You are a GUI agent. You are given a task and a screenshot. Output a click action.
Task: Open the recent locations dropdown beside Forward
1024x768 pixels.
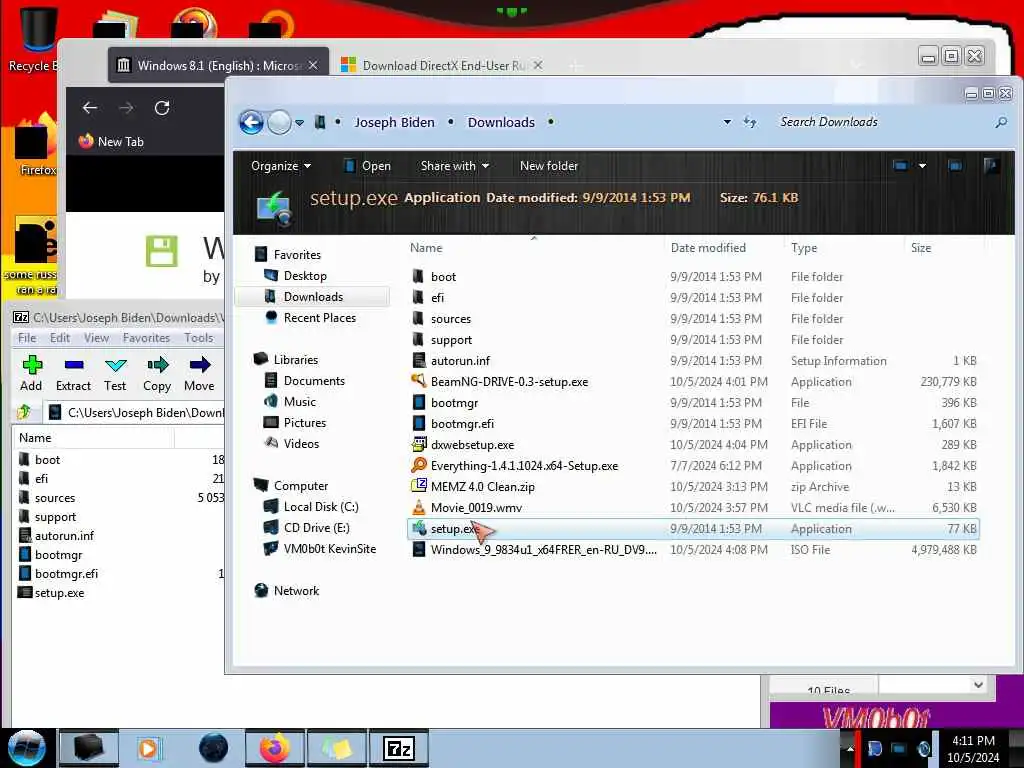(299, 123)
